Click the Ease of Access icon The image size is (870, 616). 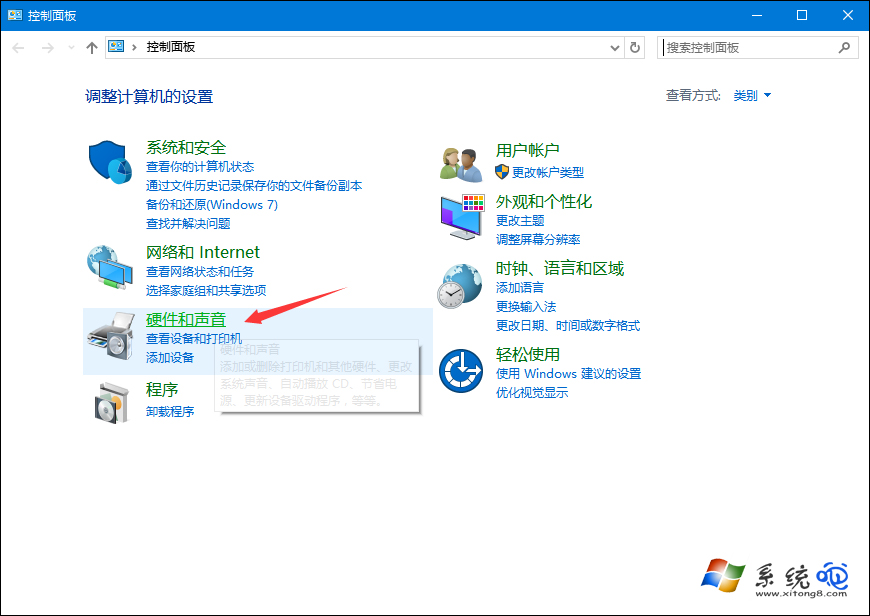click(x=461, y=372)
